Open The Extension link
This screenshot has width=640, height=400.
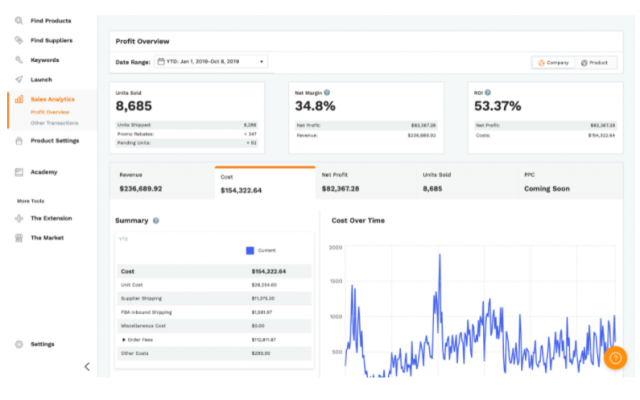coord(51,218)
